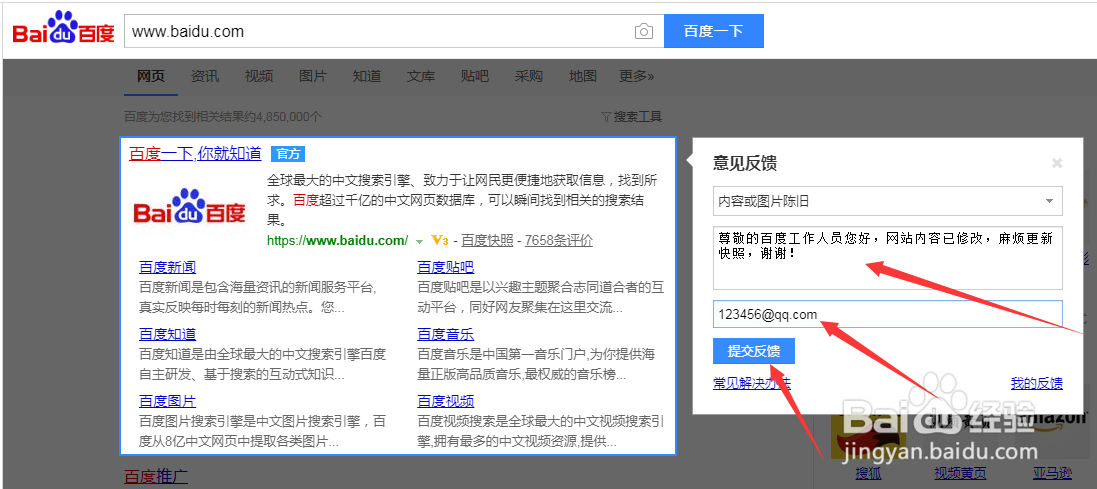1097x489 pixels.
Task: Click the V3 credibility icon
Action: coord(439,241)
